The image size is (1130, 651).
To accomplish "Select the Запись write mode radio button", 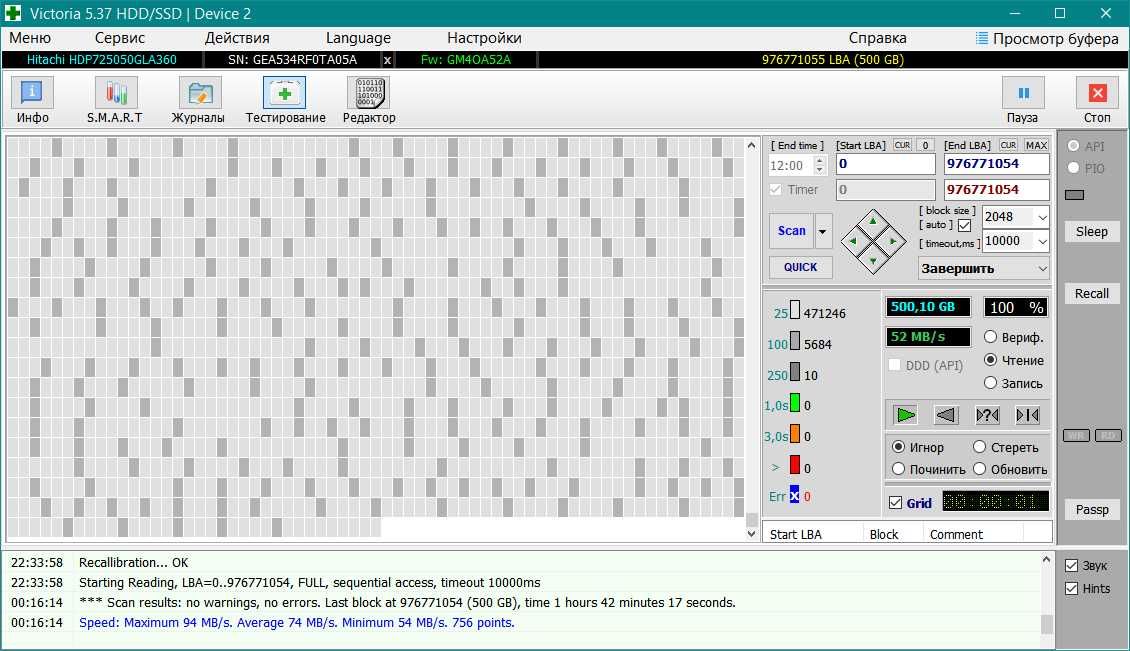I will [991, 383].
